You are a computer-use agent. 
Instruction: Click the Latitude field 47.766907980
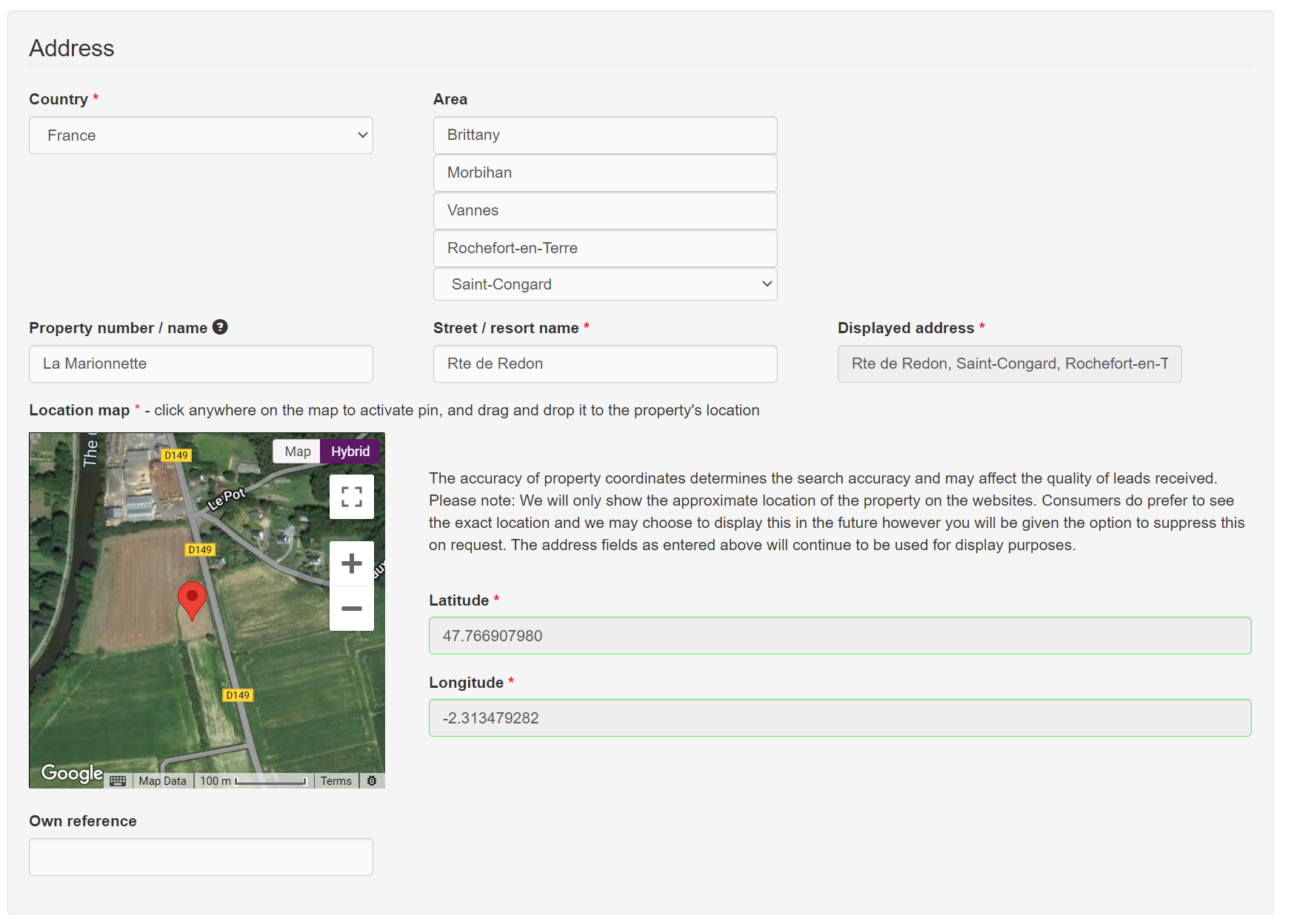(840, 636)
